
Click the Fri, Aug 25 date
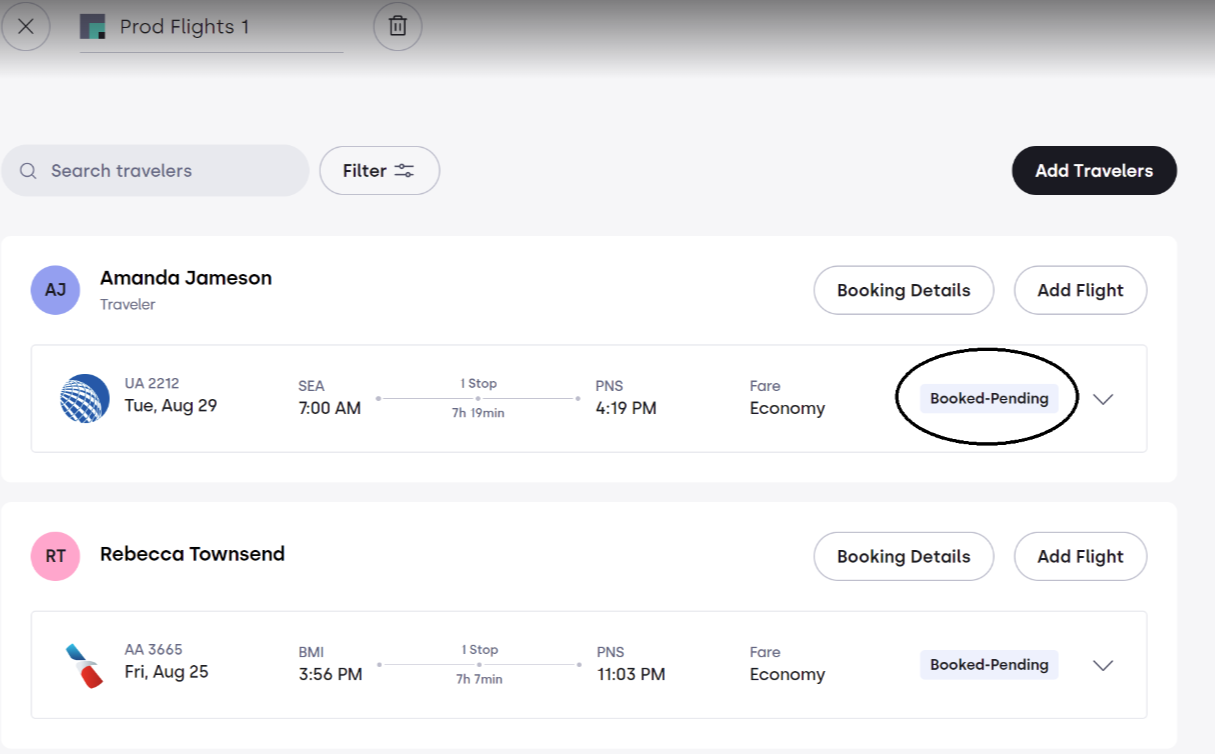[166, 672]
